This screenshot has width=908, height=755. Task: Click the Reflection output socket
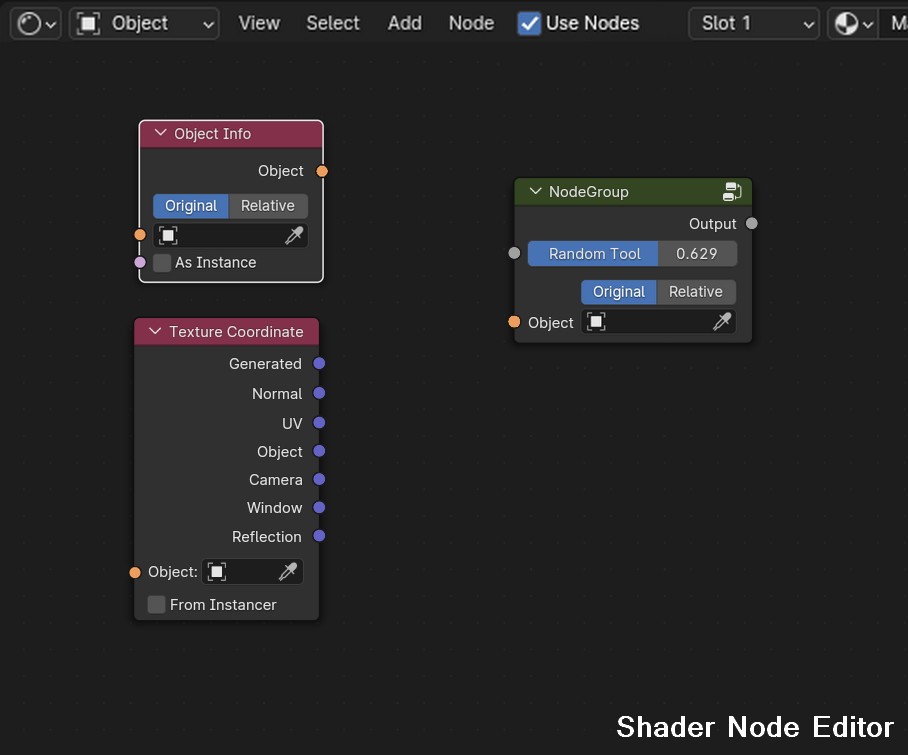click(x=319, y=536)
